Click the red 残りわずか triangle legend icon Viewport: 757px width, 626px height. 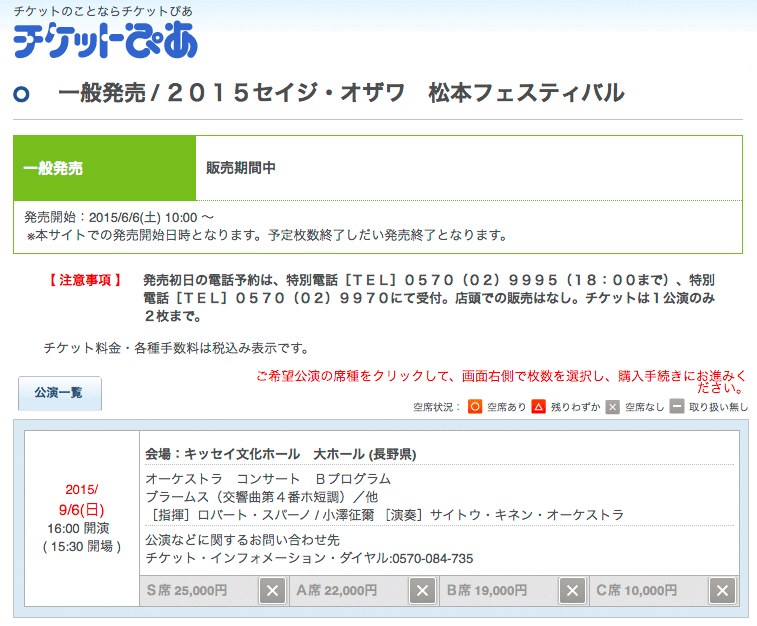538,407
